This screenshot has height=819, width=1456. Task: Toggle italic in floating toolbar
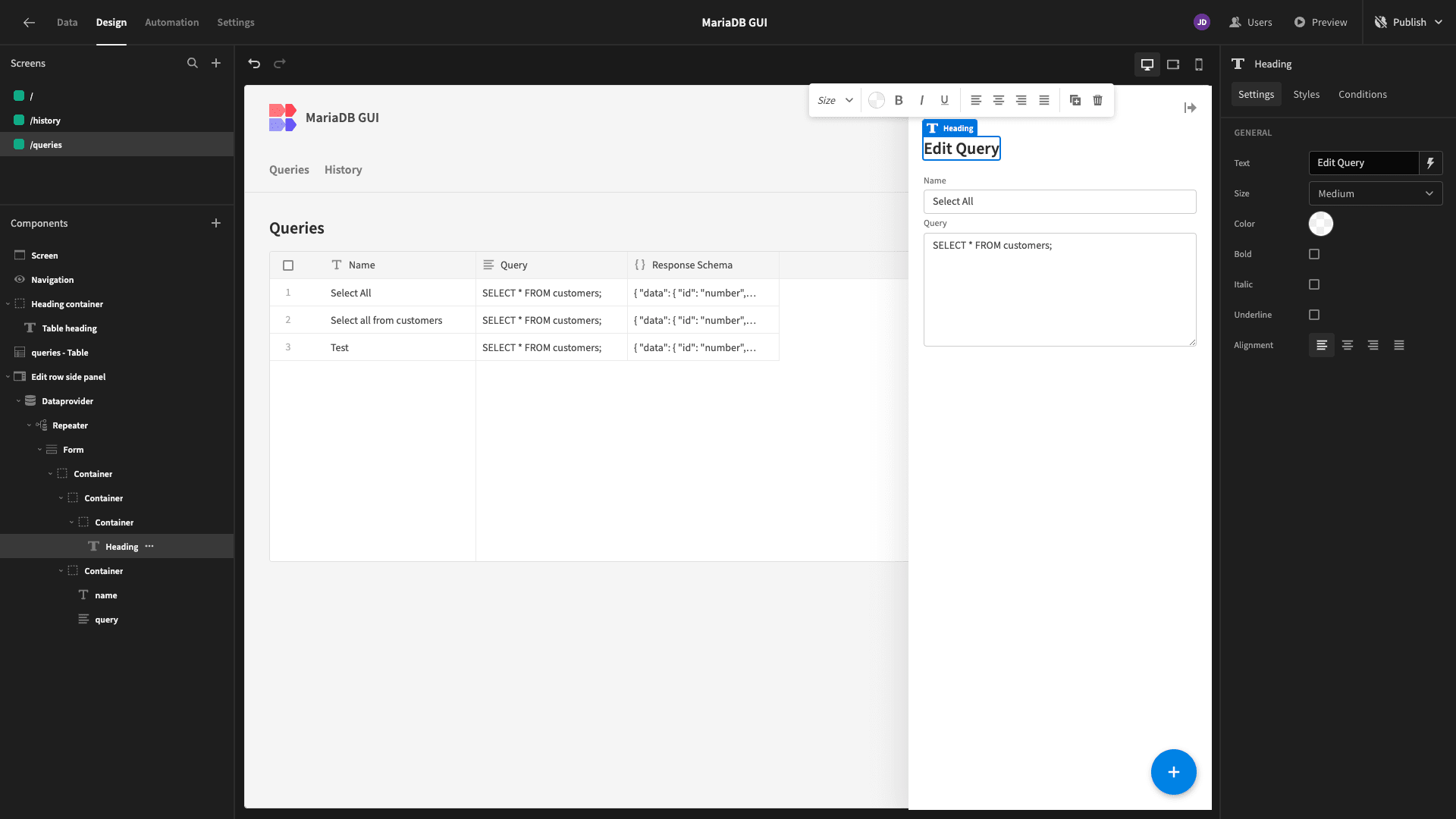tap(921, 100)
